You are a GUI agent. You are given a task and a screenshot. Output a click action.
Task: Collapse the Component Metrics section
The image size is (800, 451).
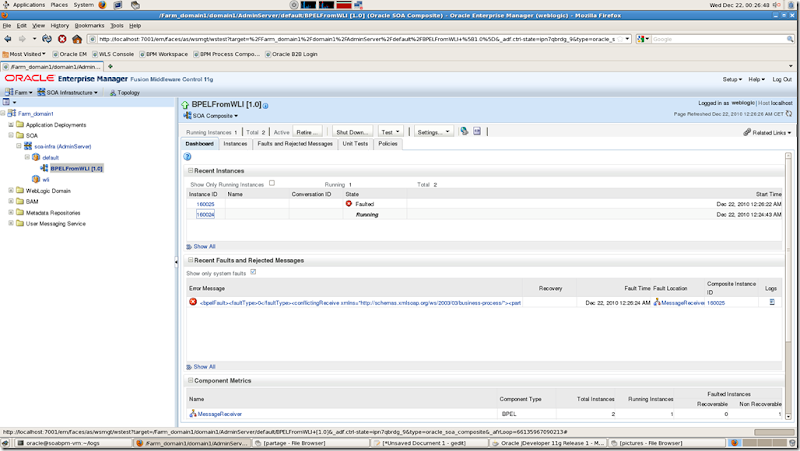click(190, 381)
